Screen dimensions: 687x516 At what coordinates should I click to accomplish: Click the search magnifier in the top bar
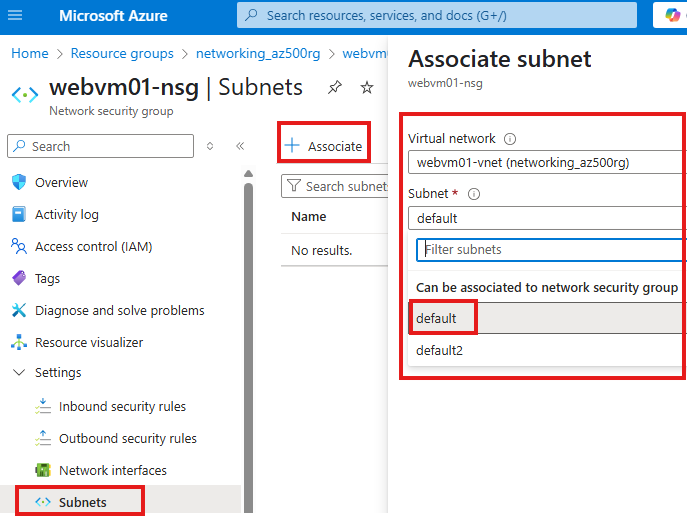pyautogui.click(x=251, y=15)
